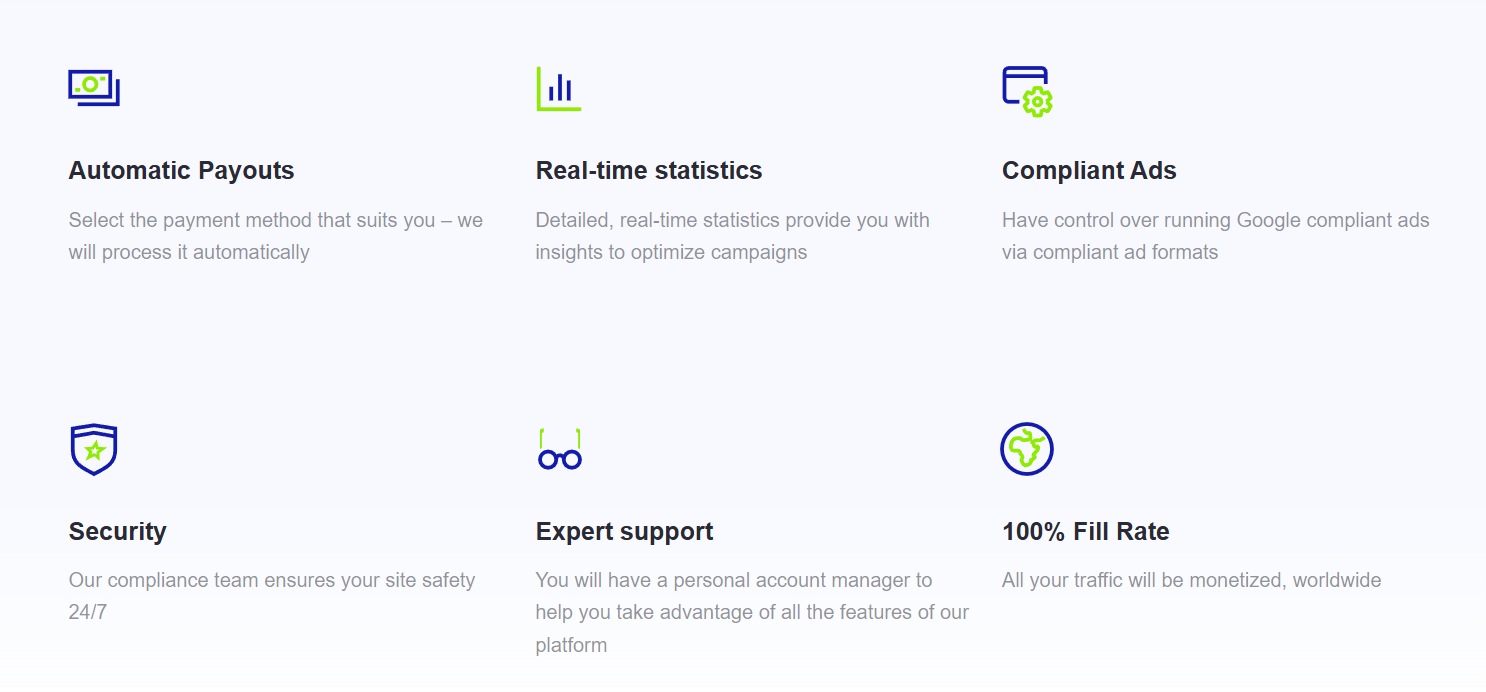Click the Real-time statistics bar chart icon
This screenshot has width=1486, height=692.
coord(559,89)
